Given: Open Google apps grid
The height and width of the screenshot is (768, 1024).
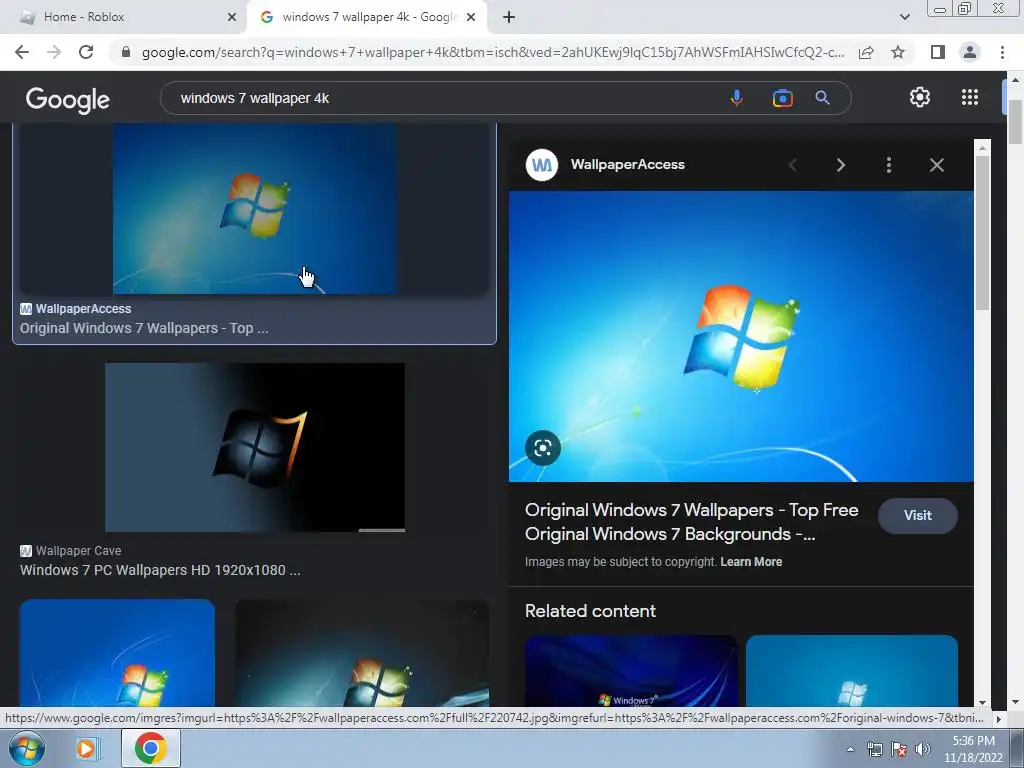Looking at the screenshot, I should pos(970,97).
